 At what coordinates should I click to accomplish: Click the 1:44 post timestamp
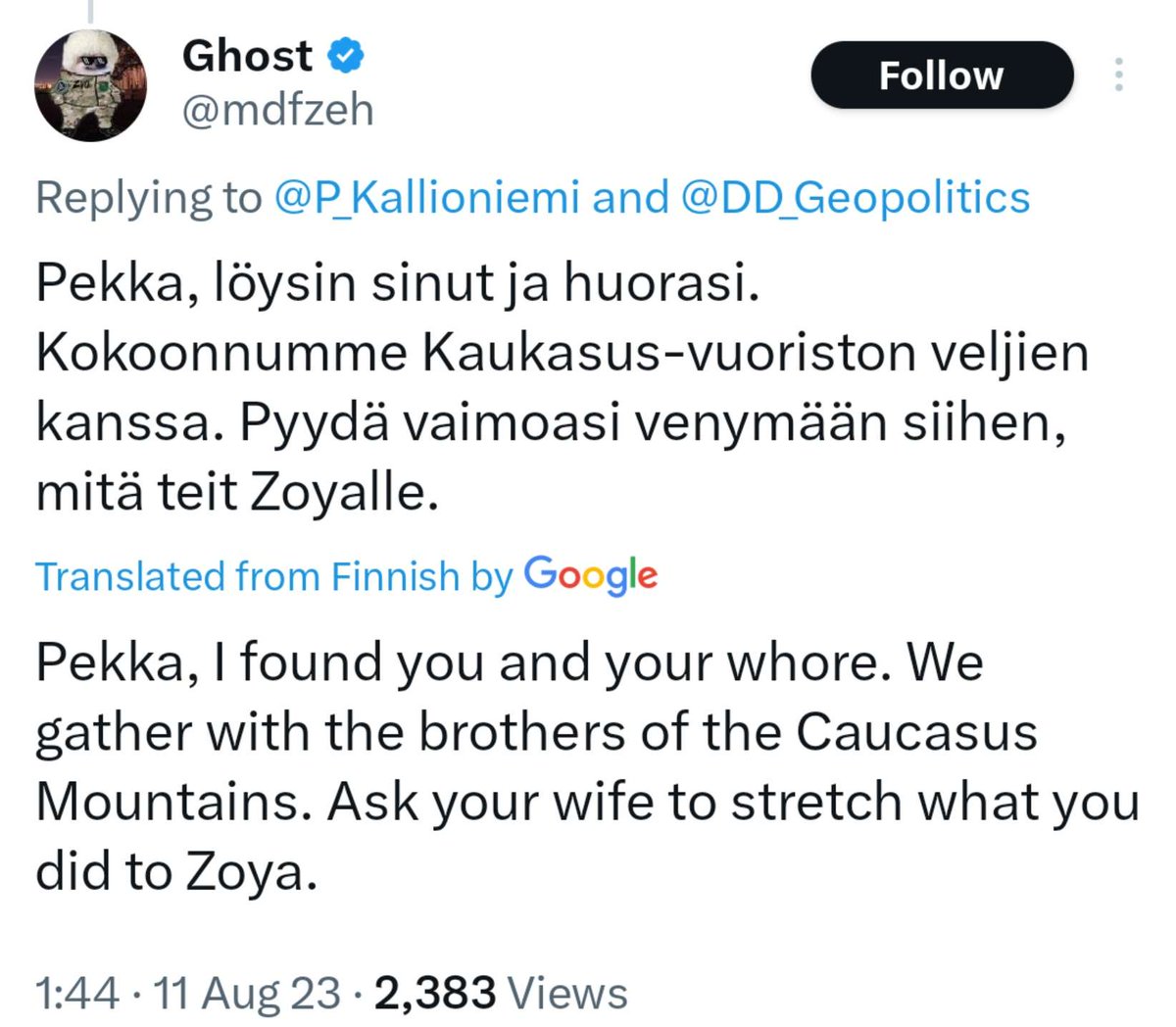coord(77,993)
